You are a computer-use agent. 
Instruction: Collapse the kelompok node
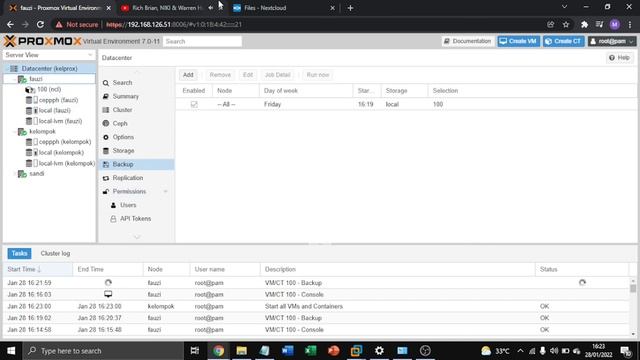15,132
